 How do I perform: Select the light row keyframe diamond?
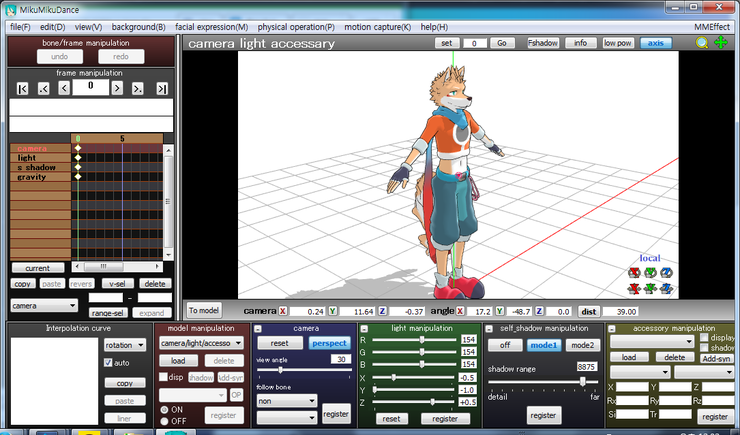click(78, 158)
